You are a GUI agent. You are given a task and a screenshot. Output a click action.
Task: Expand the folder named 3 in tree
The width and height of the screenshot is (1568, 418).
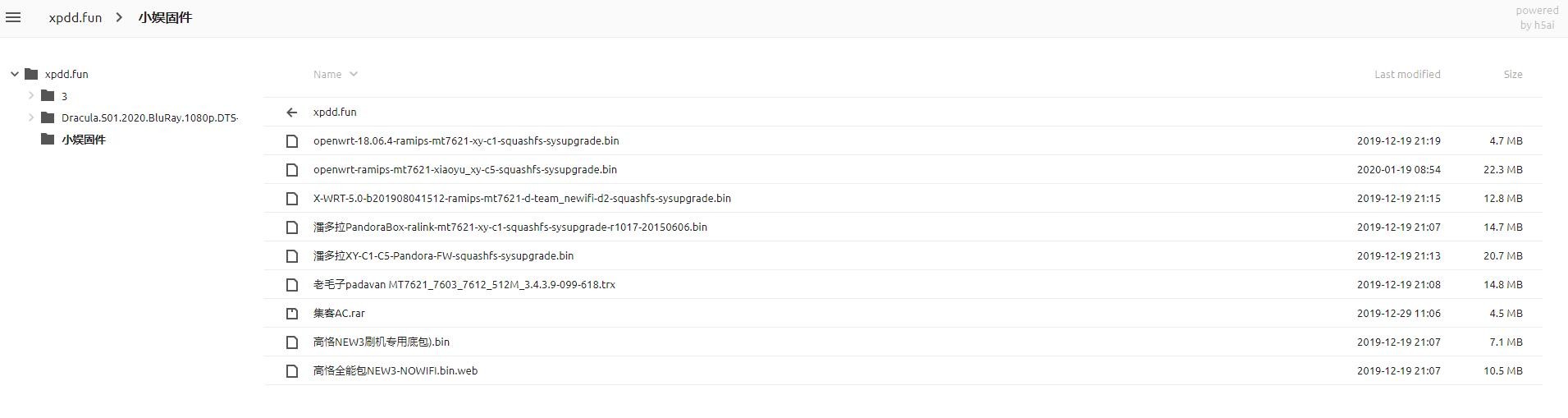31,95
